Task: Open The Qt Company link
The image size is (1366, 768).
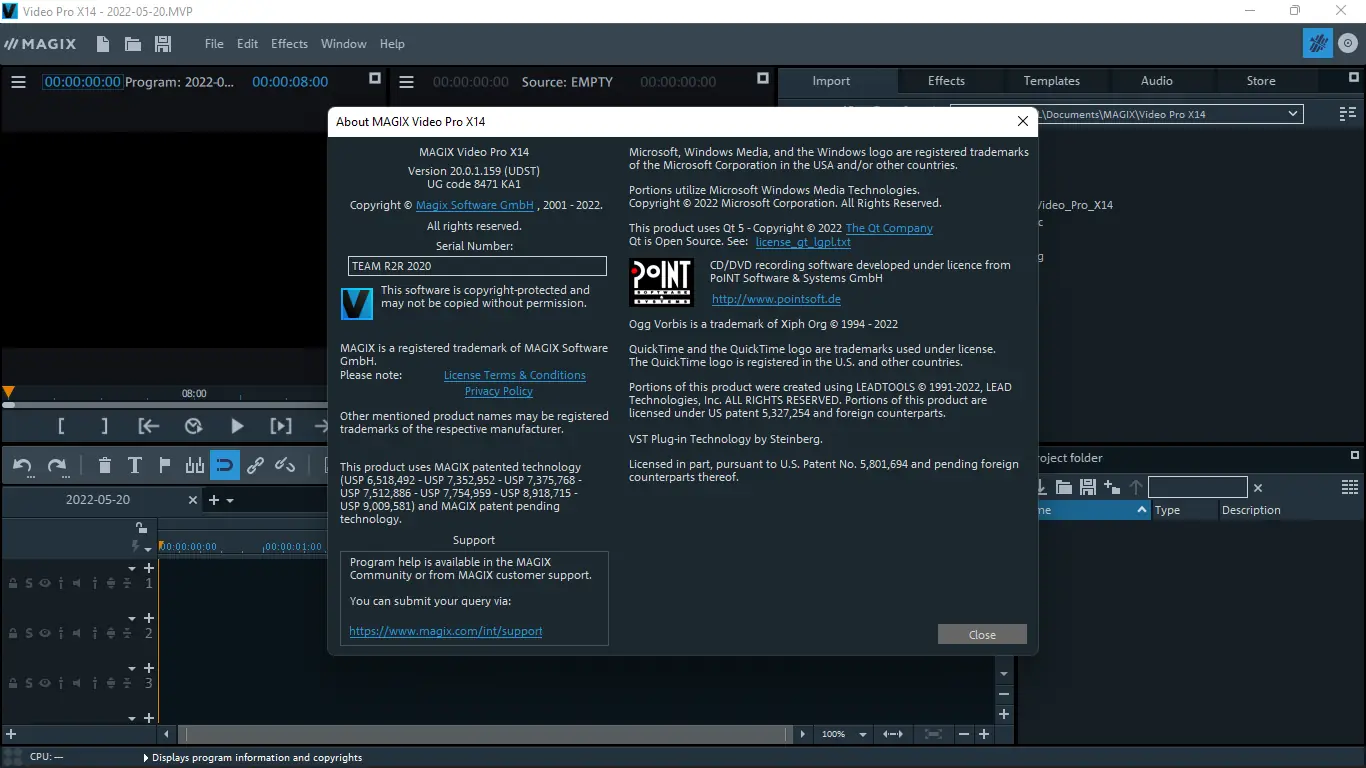Action: 889,228
